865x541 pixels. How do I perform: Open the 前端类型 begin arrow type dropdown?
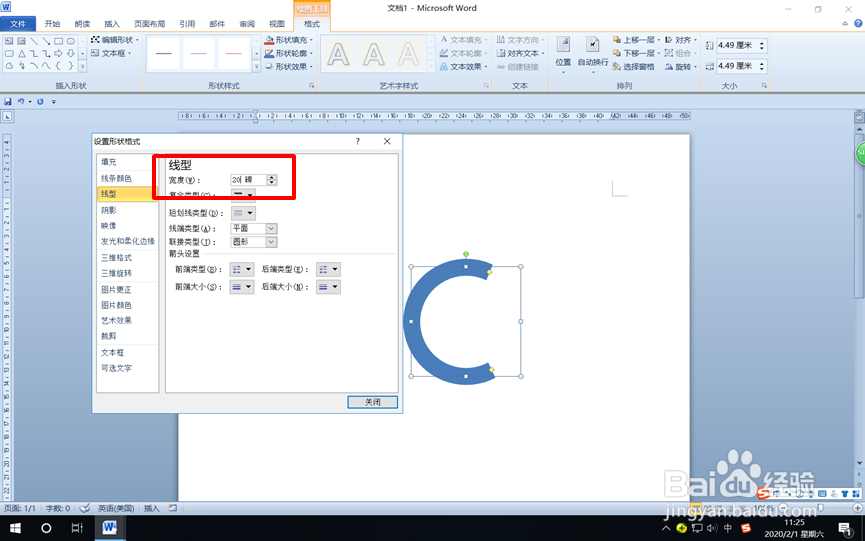tap(242, 269)
